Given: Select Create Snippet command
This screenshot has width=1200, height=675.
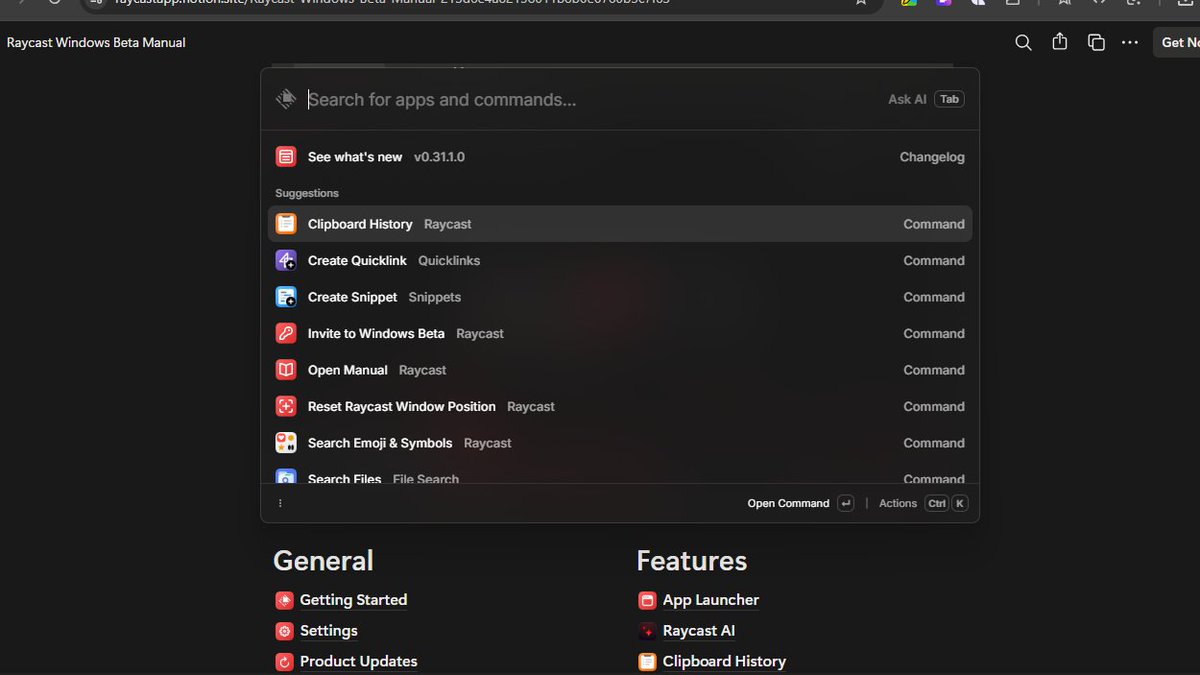Looking at the screenshot, I should [620, 297].
